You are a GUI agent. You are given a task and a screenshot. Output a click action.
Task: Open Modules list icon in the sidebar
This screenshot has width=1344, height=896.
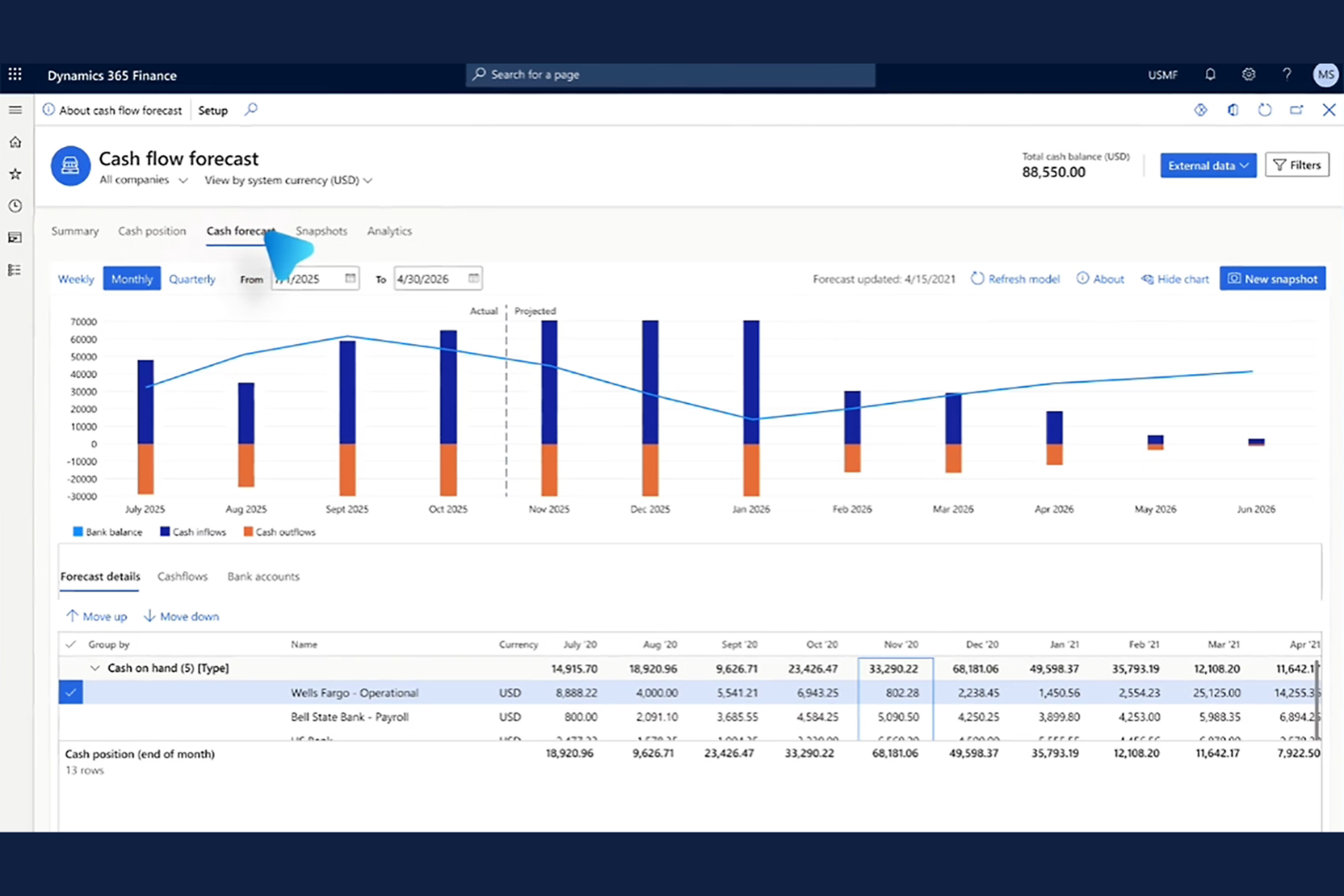coord(15,270)
